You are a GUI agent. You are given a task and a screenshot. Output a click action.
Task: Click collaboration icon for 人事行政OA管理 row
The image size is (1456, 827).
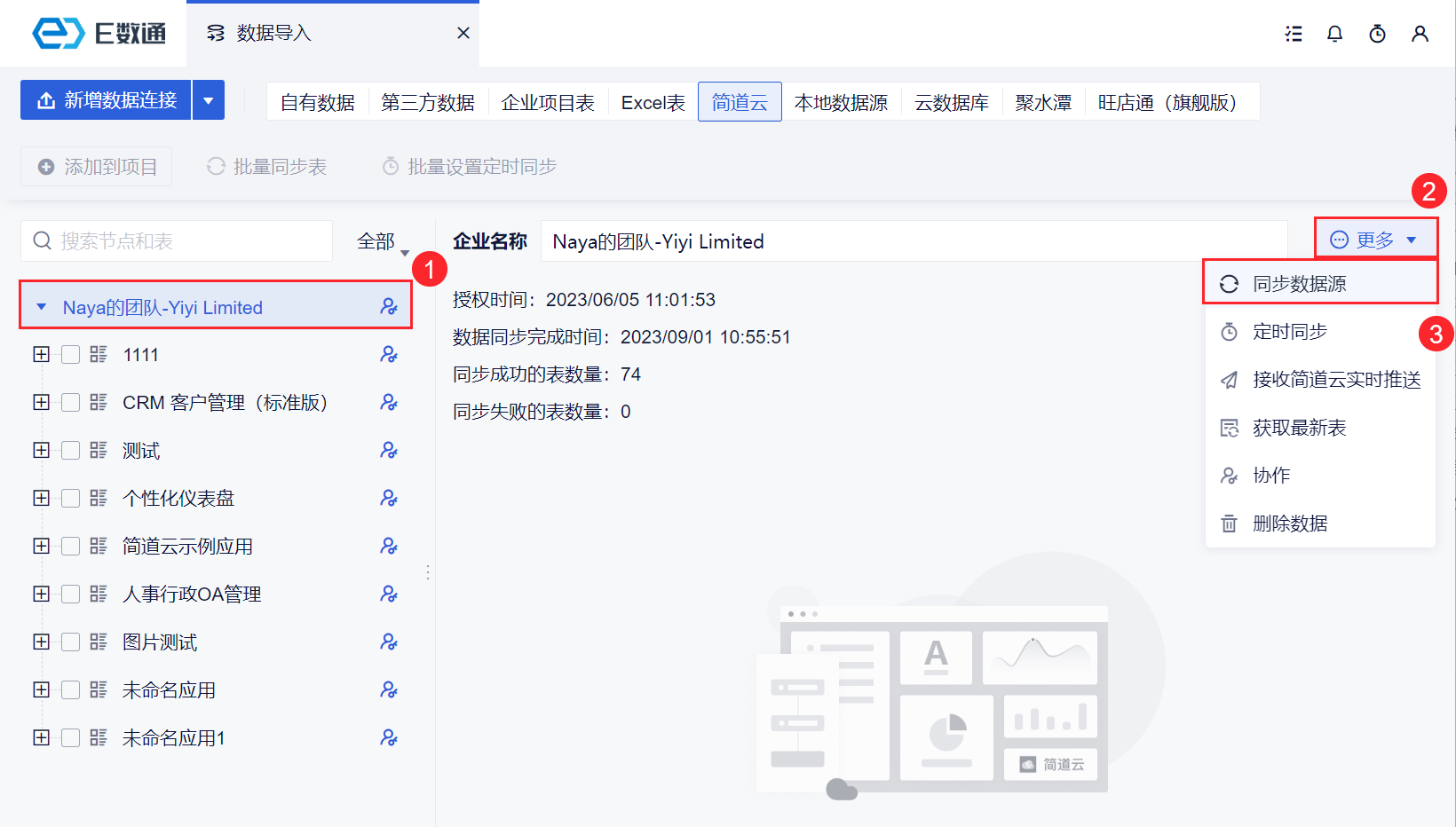pyautogui.click(x=389, y=595)
